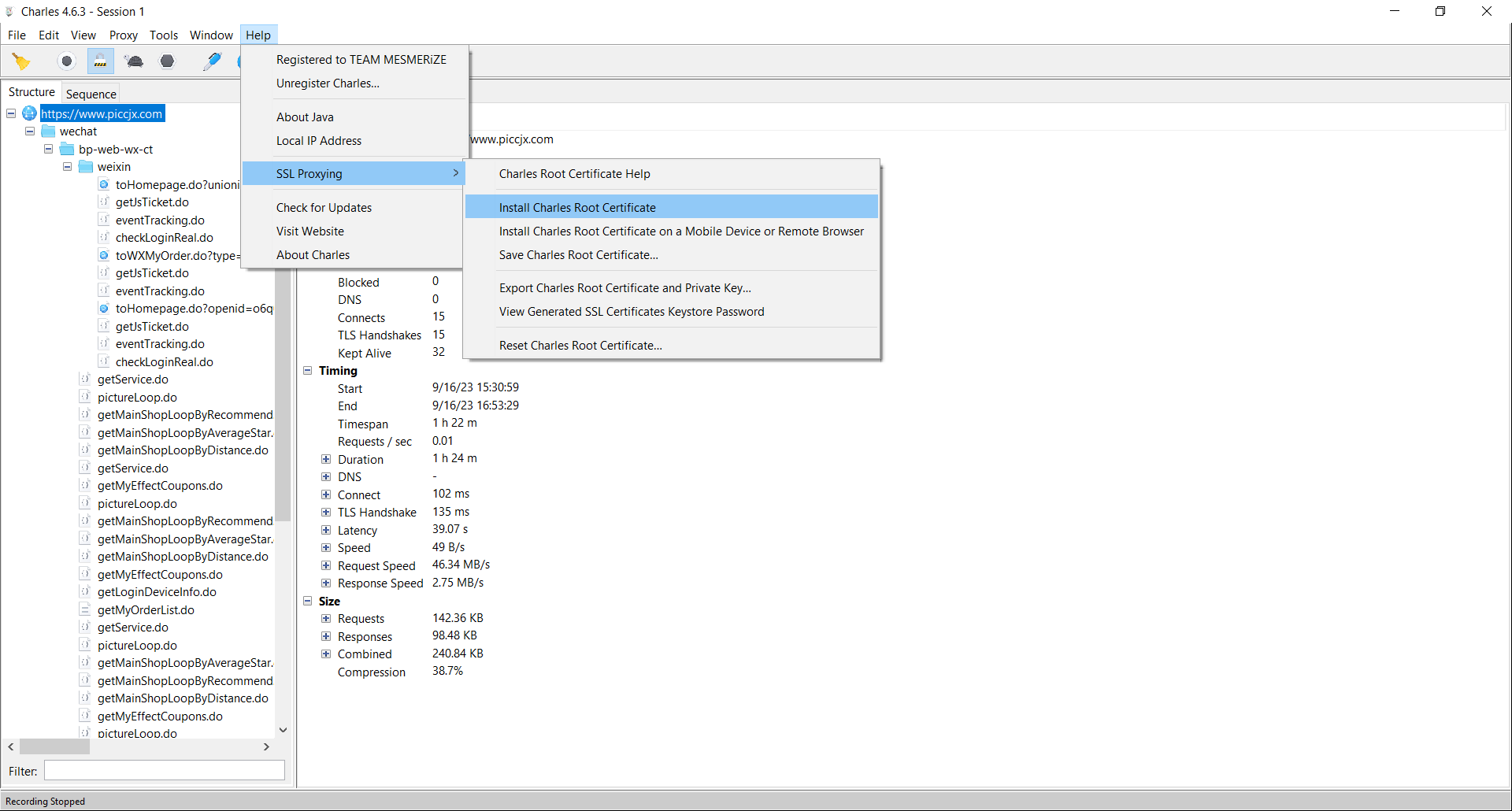Click the Compose pen icon

pos(212,61)
